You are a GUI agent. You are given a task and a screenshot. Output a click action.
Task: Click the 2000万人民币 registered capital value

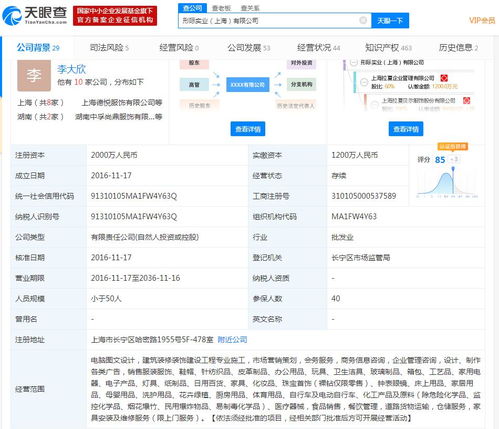(x=114, y=155)
